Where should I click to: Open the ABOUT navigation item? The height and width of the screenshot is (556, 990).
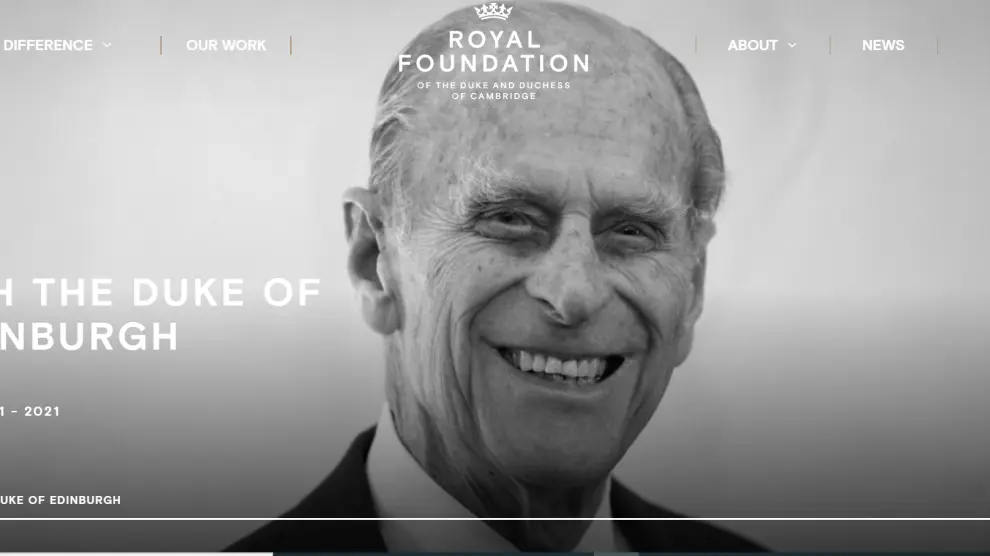[x=752, y=45]
